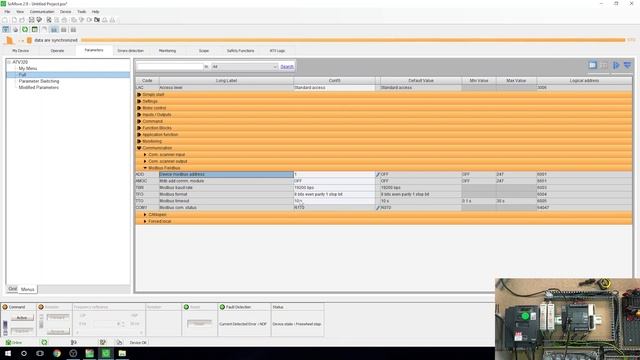Image resolution: width=640 pixels, height=360 pixels.
Task: Click the Modbus baud rate 19200 bps value
Action: click(334, 188)
